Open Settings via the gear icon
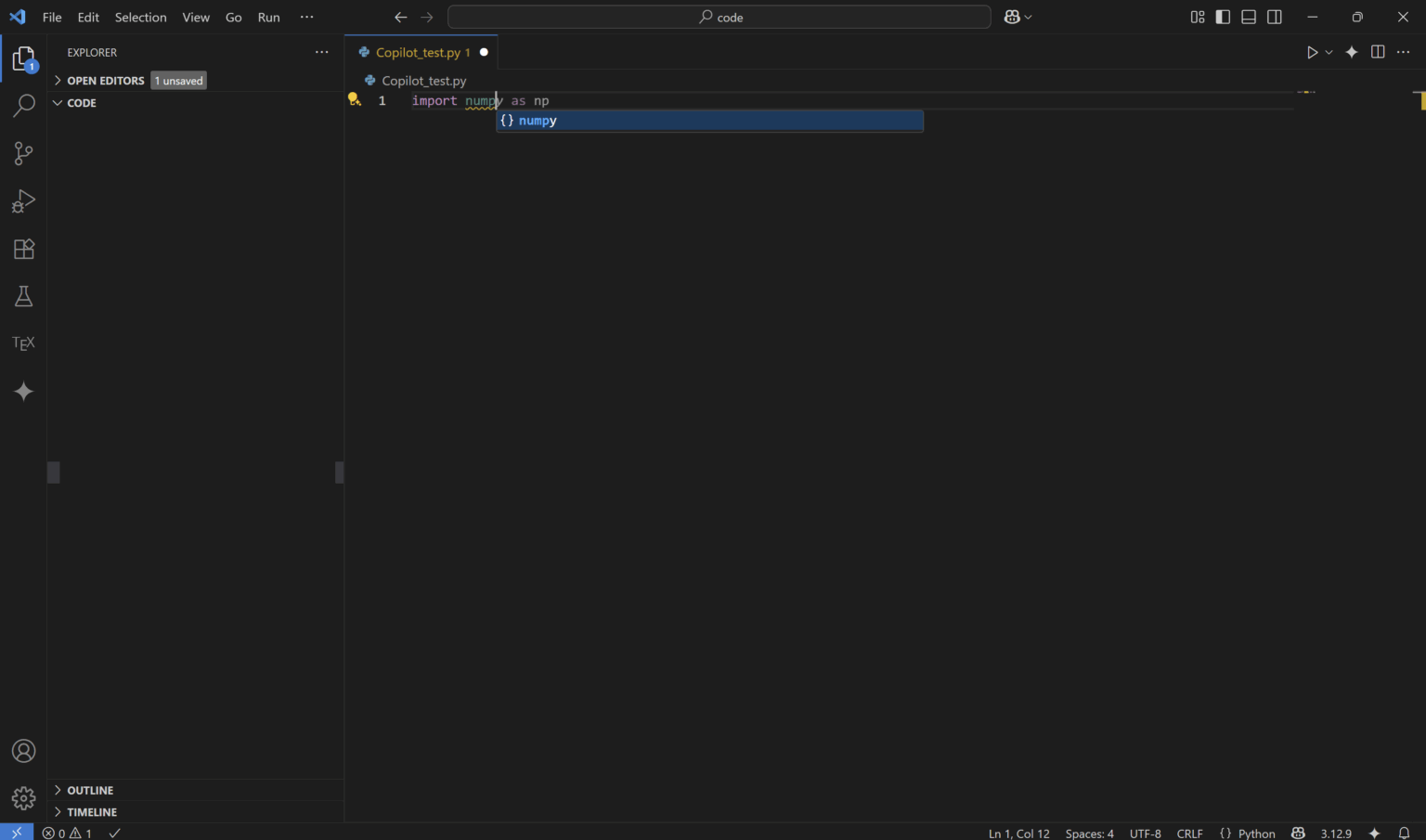The image size is (1426, 840). (23, 797)
